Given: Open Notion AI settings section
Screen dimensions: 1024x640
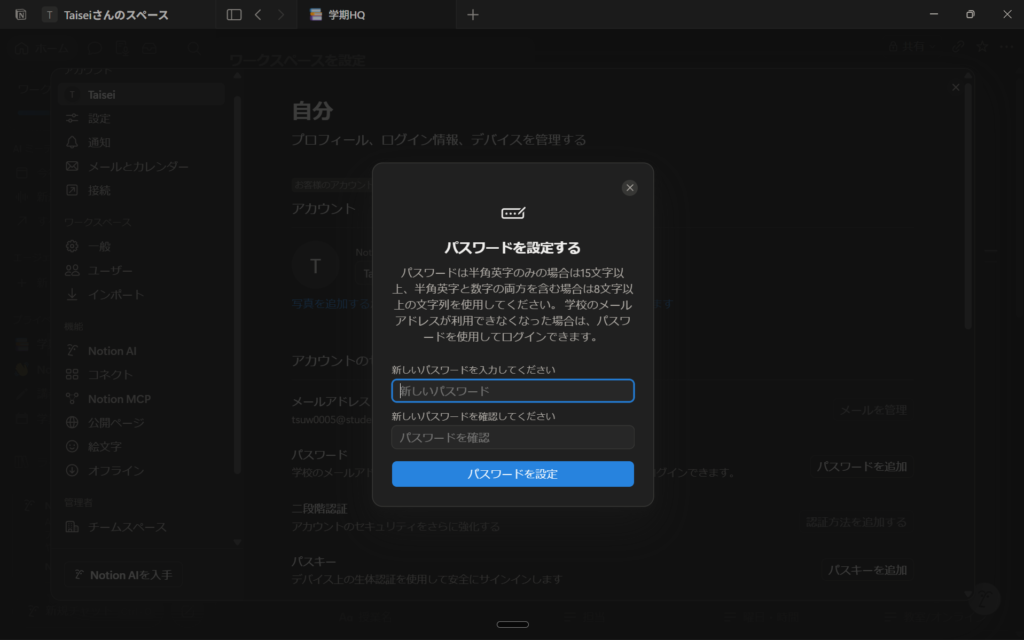Looking at the screenshot, I should pos(111,351).
